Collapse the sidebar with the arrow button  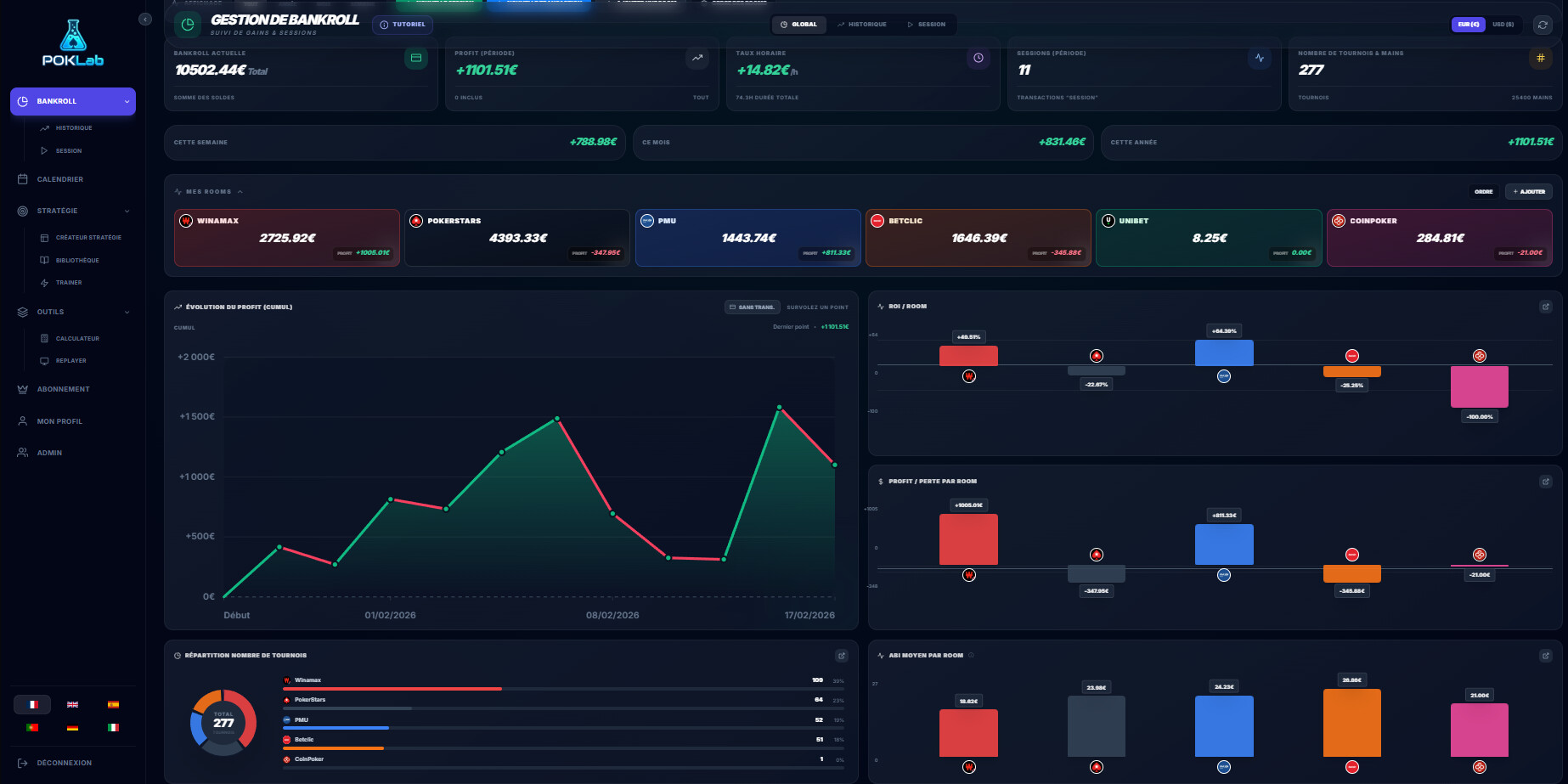(145, 19)
